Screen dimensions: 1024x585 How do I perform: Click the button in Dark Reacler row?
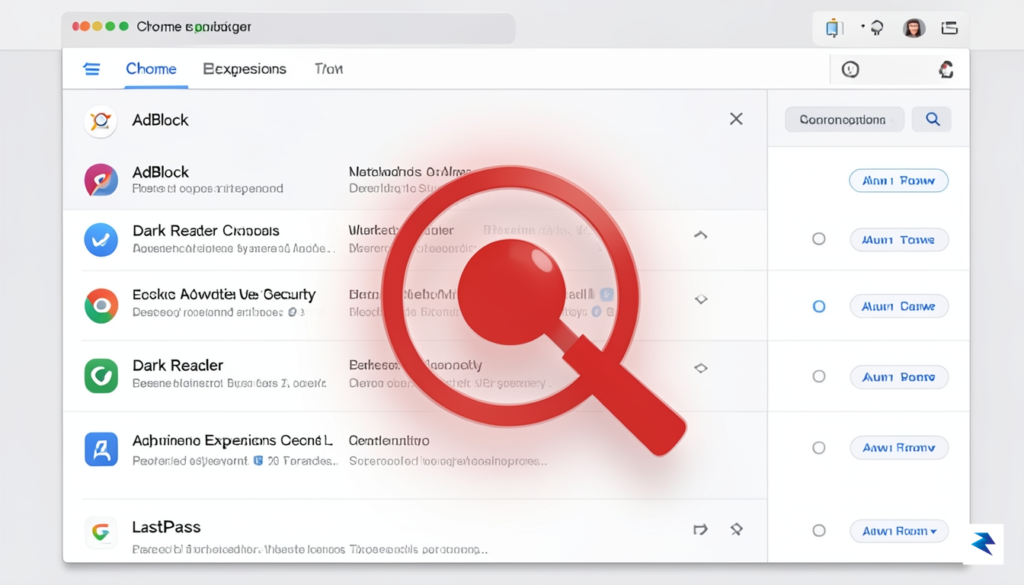tap(899, 377)
